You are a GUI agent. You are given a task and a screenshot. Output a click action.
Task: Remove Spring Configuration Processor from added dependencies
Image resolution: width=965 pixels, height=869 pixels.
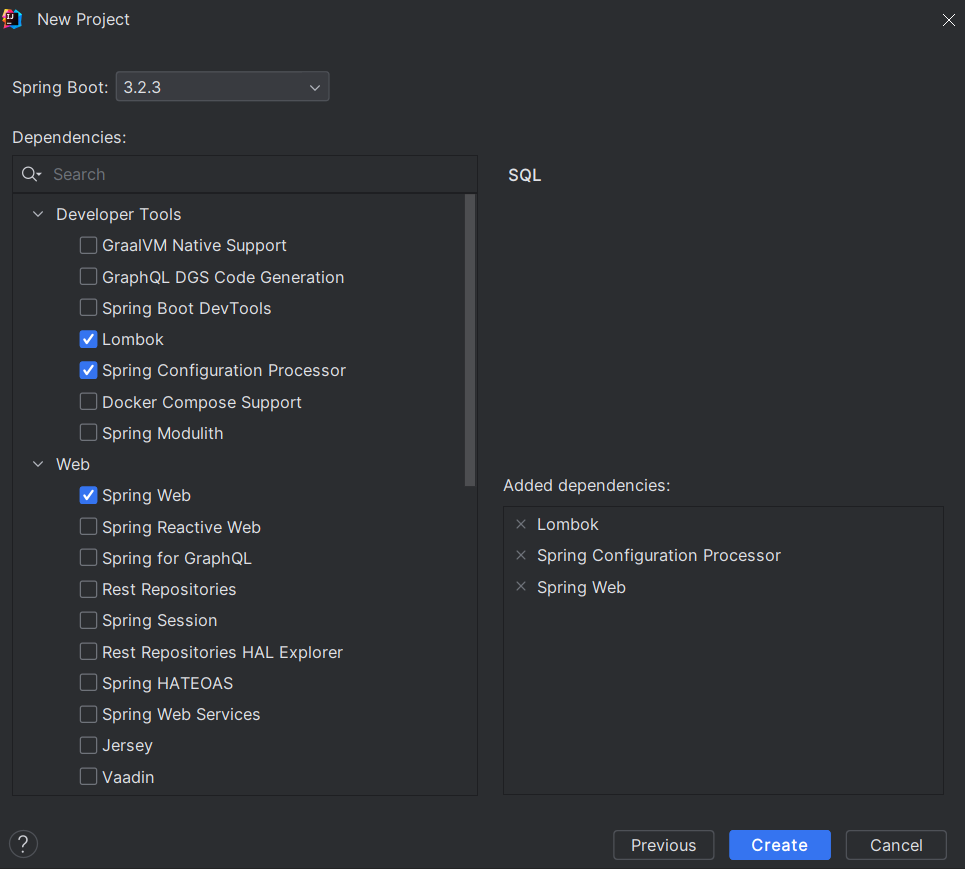[521, 555]
